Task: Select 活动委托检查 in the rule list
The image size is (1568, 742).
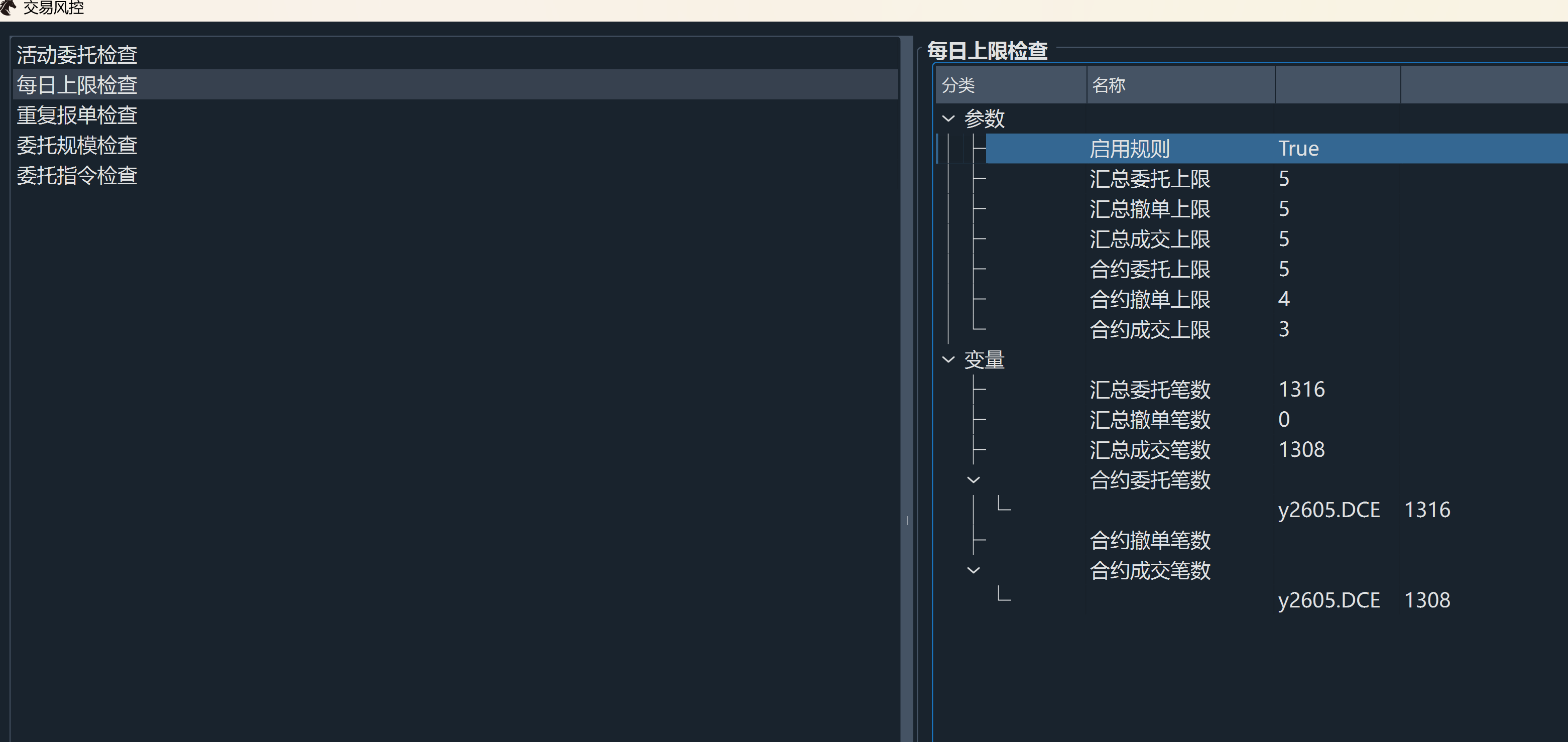Action: point(77,55)
